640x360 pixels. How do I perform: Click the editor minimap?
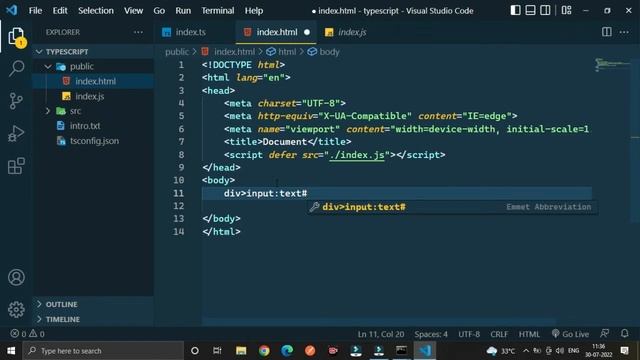(611, 65)
